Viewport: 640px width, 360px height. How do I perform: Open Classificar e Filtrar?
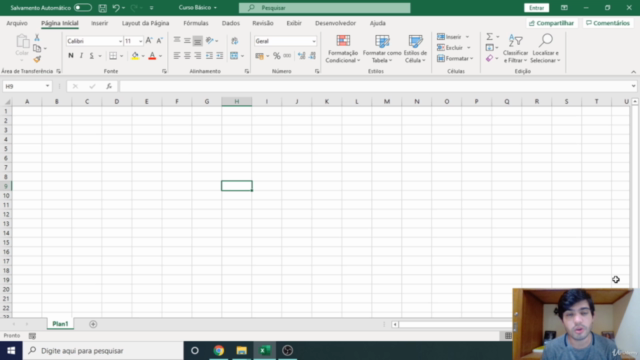pos(515,49)
